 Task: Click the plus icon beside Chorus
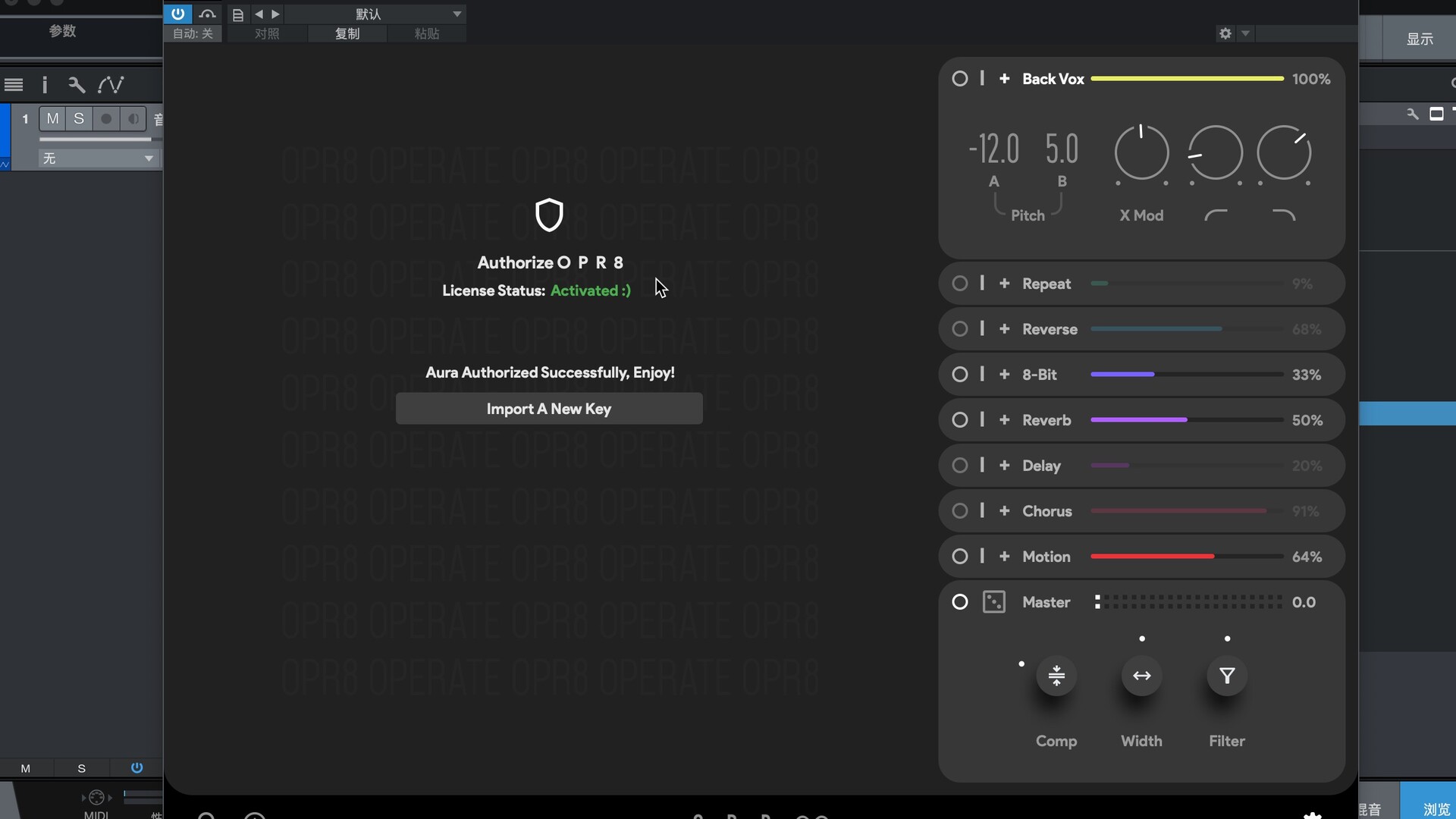coord(1004,511)
